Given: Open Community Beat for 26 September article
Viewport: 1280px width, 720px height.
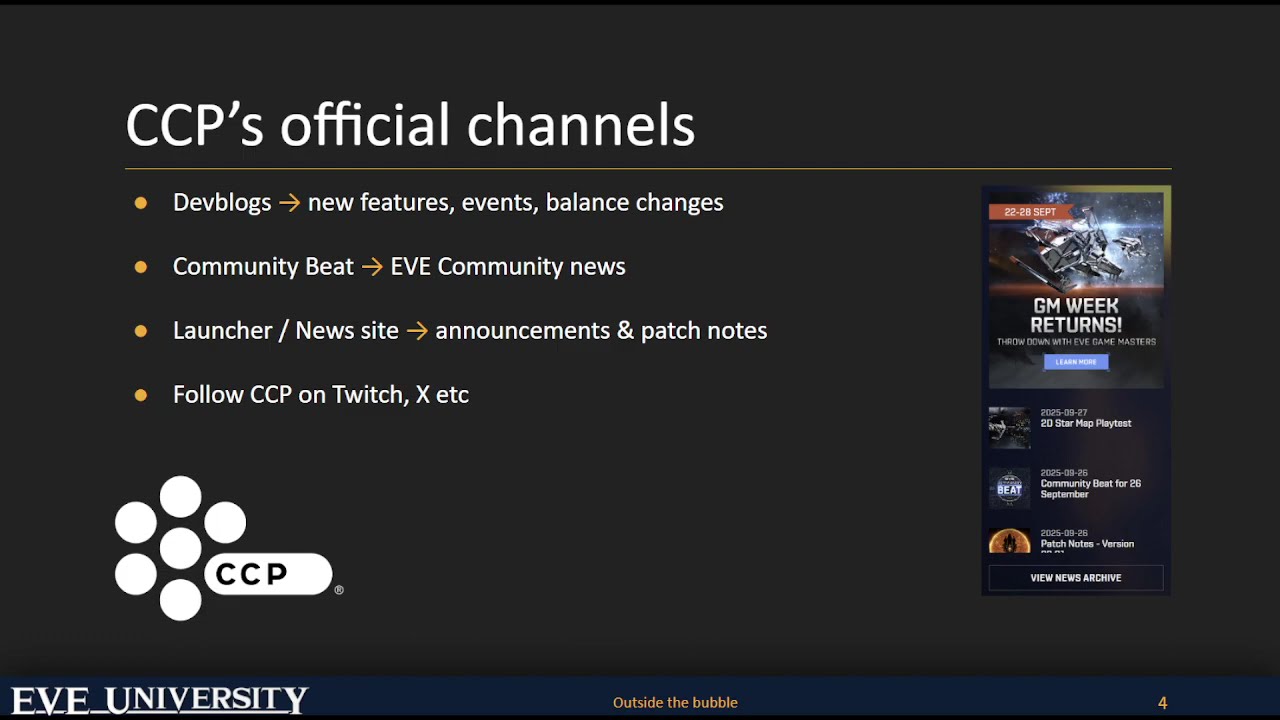Looking at the screenshot, I should point(1090,489).
